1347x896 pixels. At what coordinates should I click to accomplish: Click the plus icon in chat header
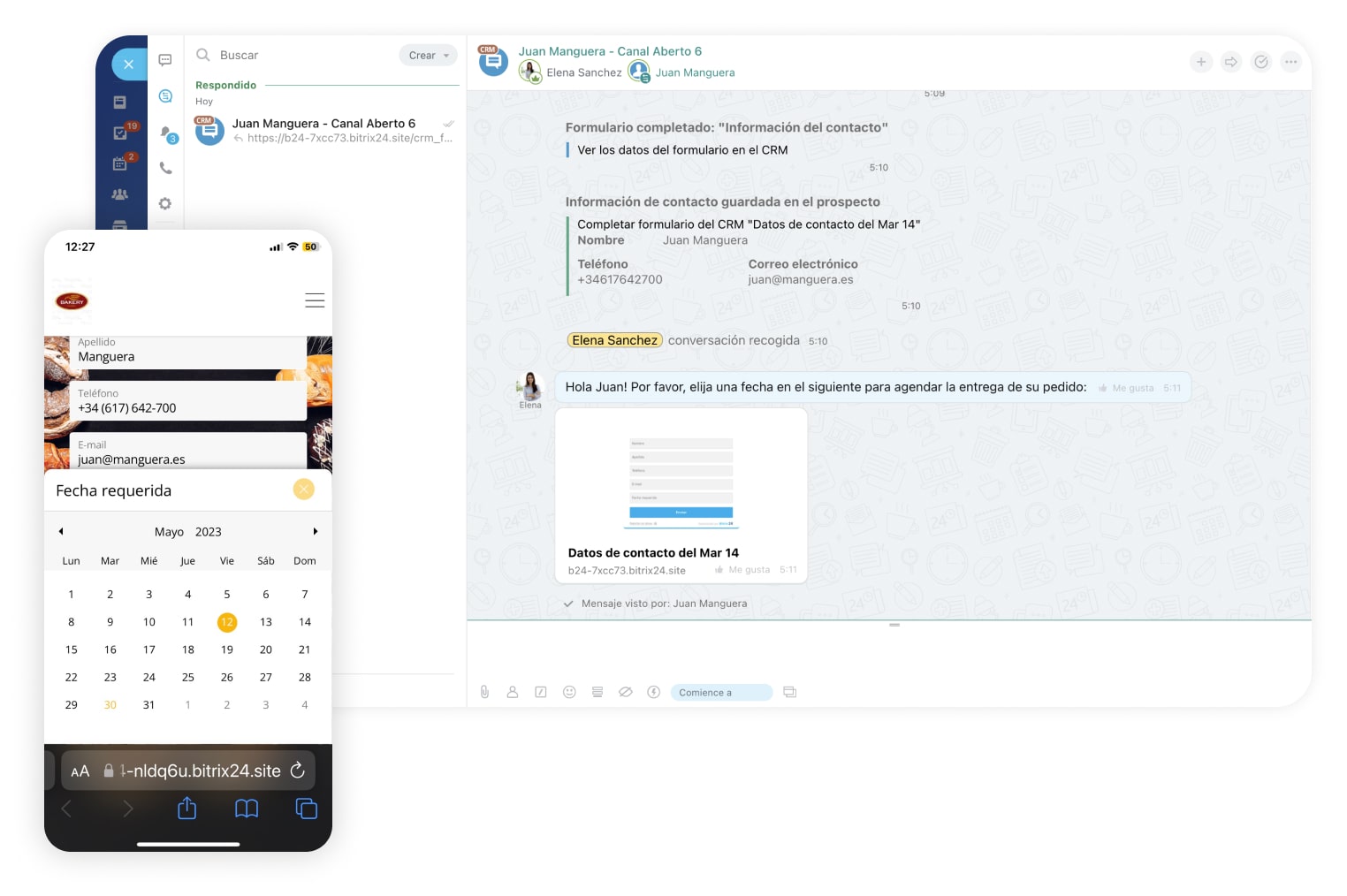pos(1200,62)
